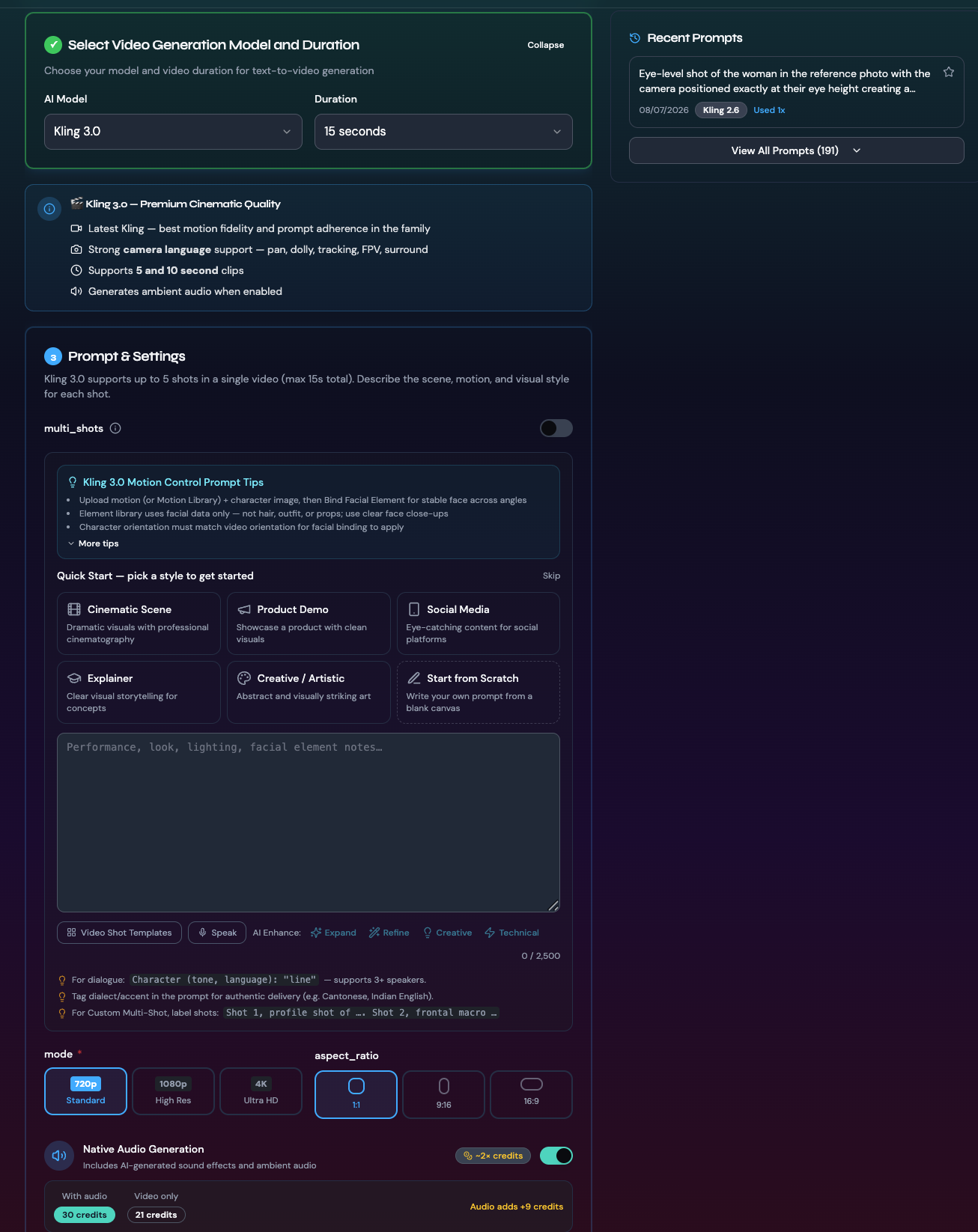Click the Technical lightning bolt icon
The width and height of the screenshot is (978, 1232).
[490, 933]
